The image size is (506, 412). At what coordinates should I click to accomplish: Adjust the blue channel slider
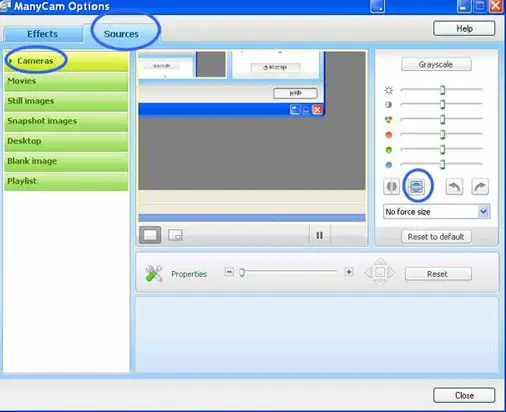[x=442, y=164]
